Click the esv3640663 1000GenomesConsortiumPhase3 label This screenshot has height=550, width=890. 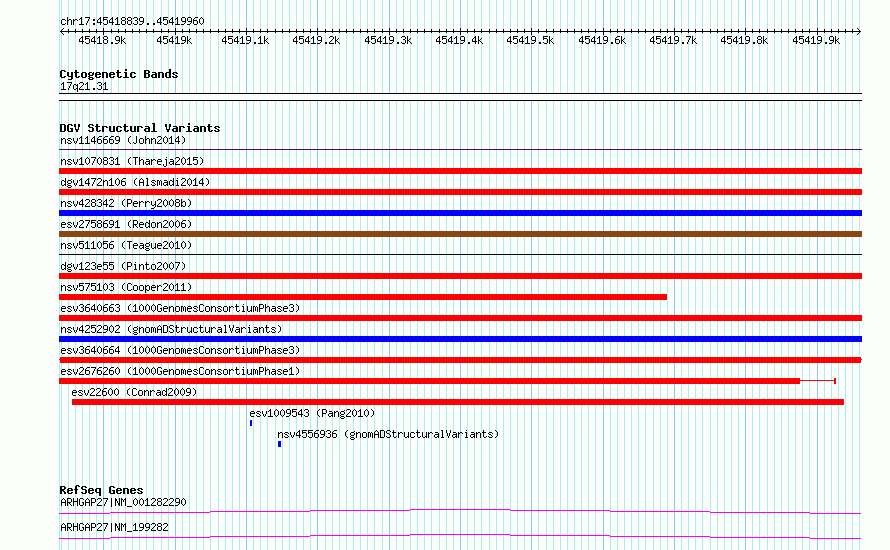[180, 308]
